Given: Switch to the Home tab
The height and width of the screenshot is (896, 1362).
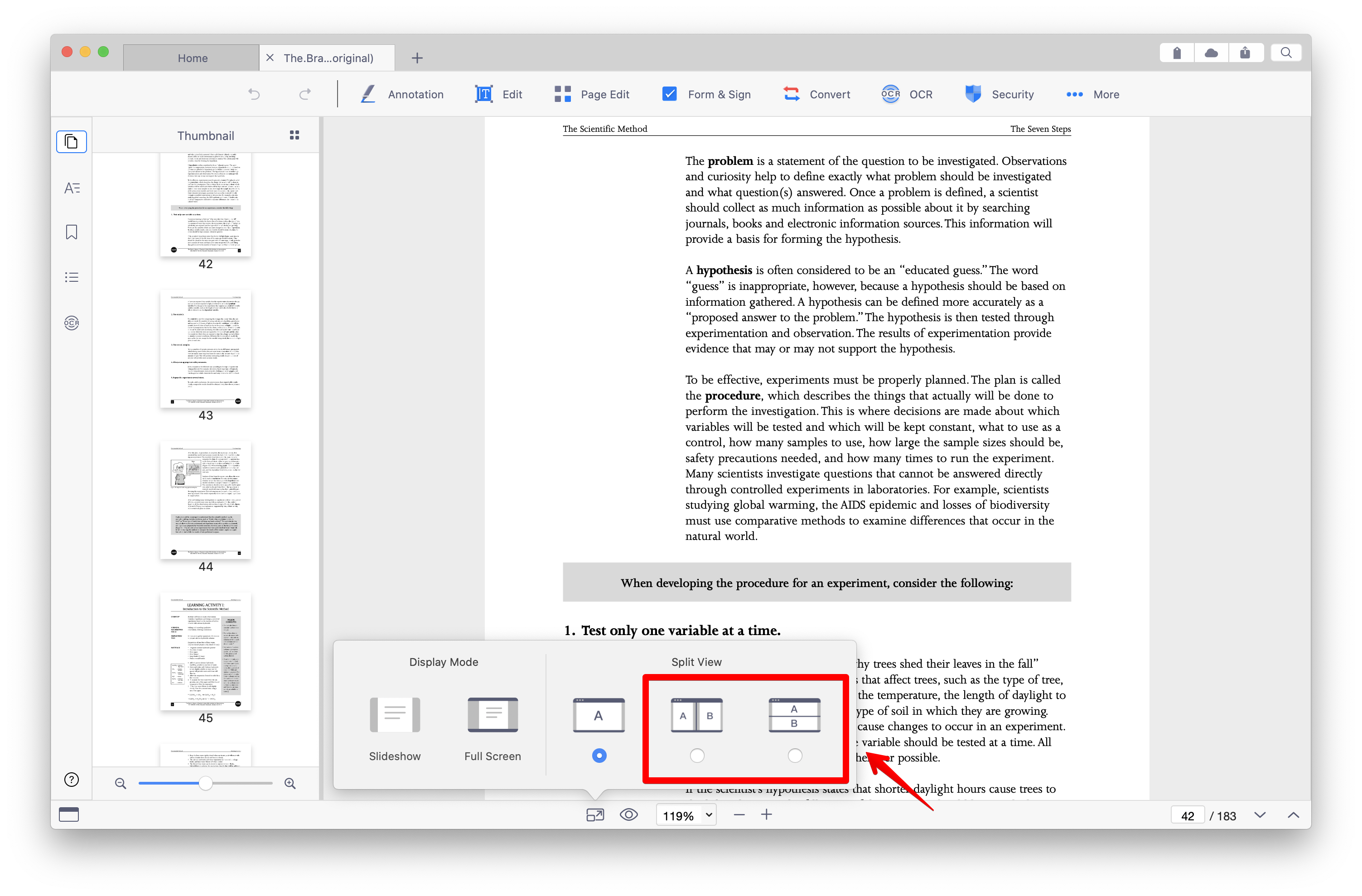Looking at the screenshot, I should point(192,58).
